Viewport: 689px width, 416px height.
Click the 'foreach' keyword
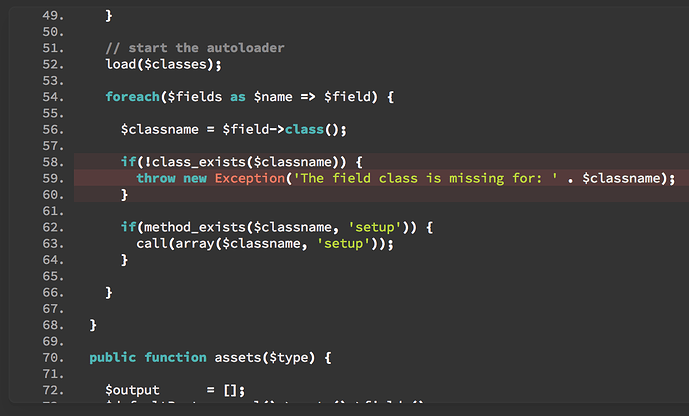(x=132, y=97)
